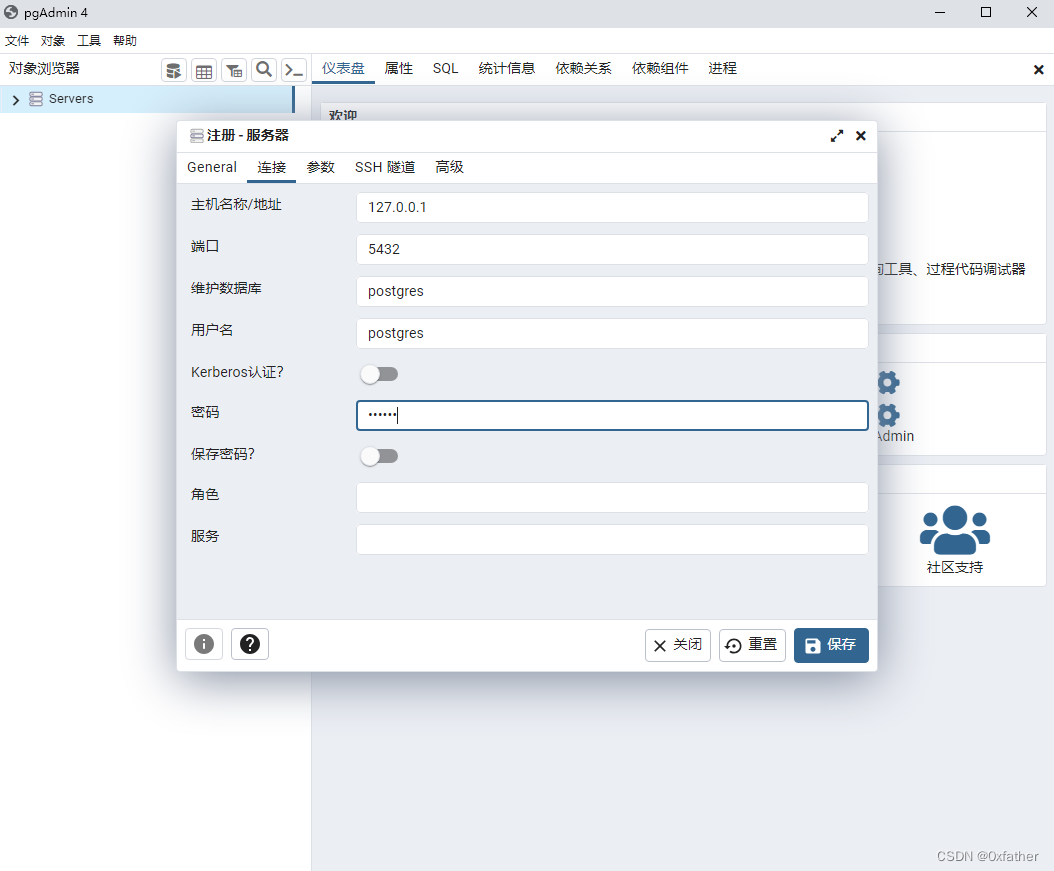1054x871 pixels.
Task: Click the Search Objects magnifier icon
Action: click(263, 70)
